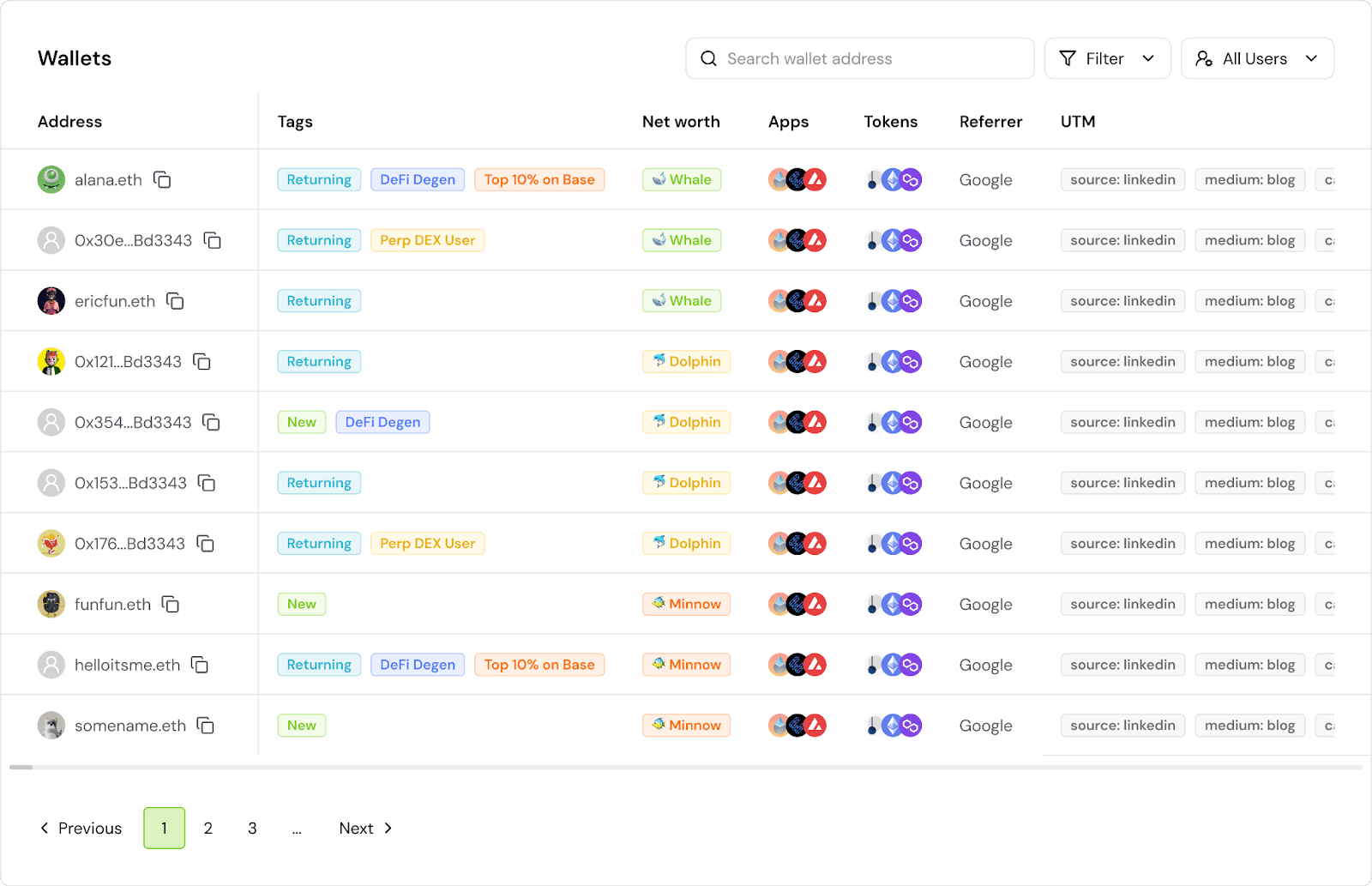This screenshot has height=886, width=1372.
Task: Expand the All Users dropdown
Action: point(1257,58)
